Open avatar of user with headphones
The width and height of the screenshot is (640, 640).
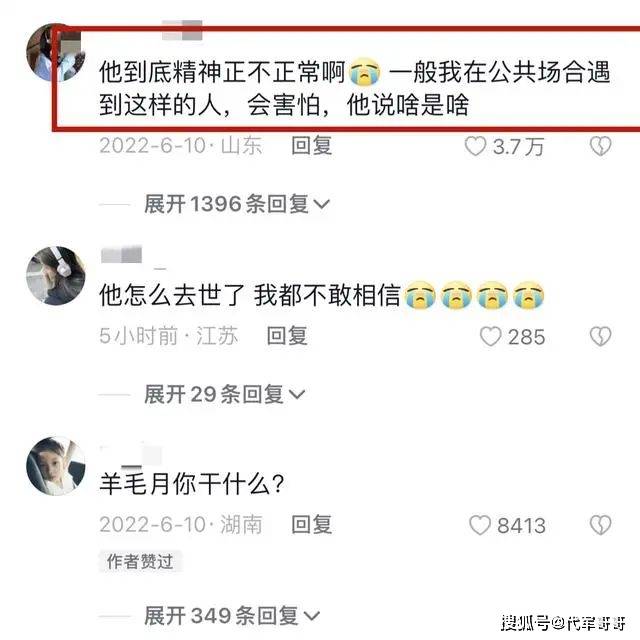(x=56, y=276)
